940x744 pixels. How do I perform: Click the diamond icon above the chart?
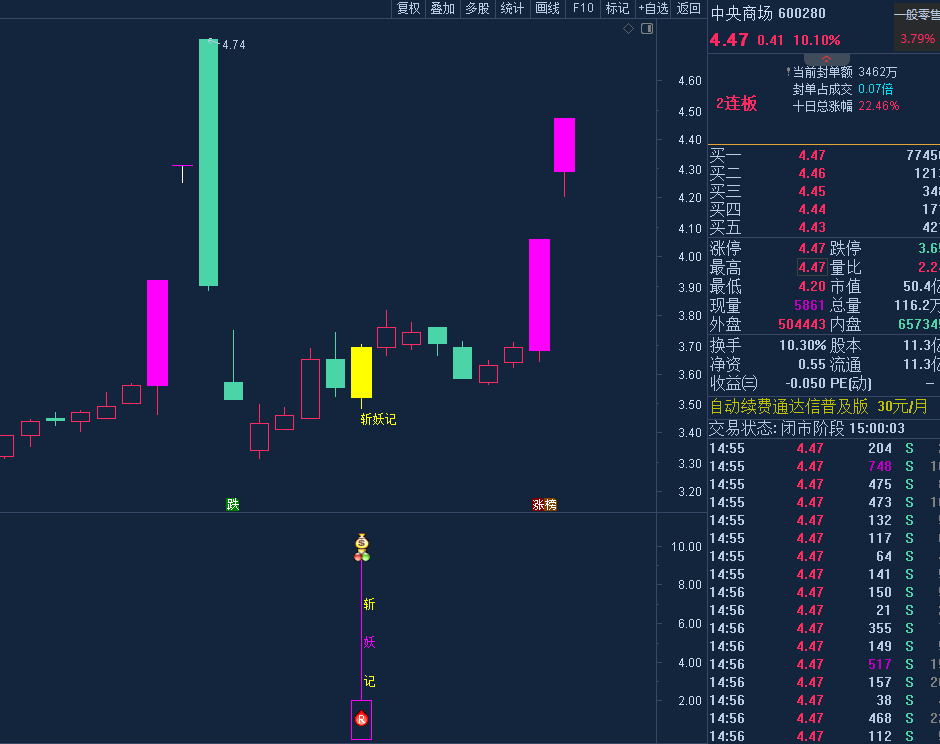[x=628, y=29]
